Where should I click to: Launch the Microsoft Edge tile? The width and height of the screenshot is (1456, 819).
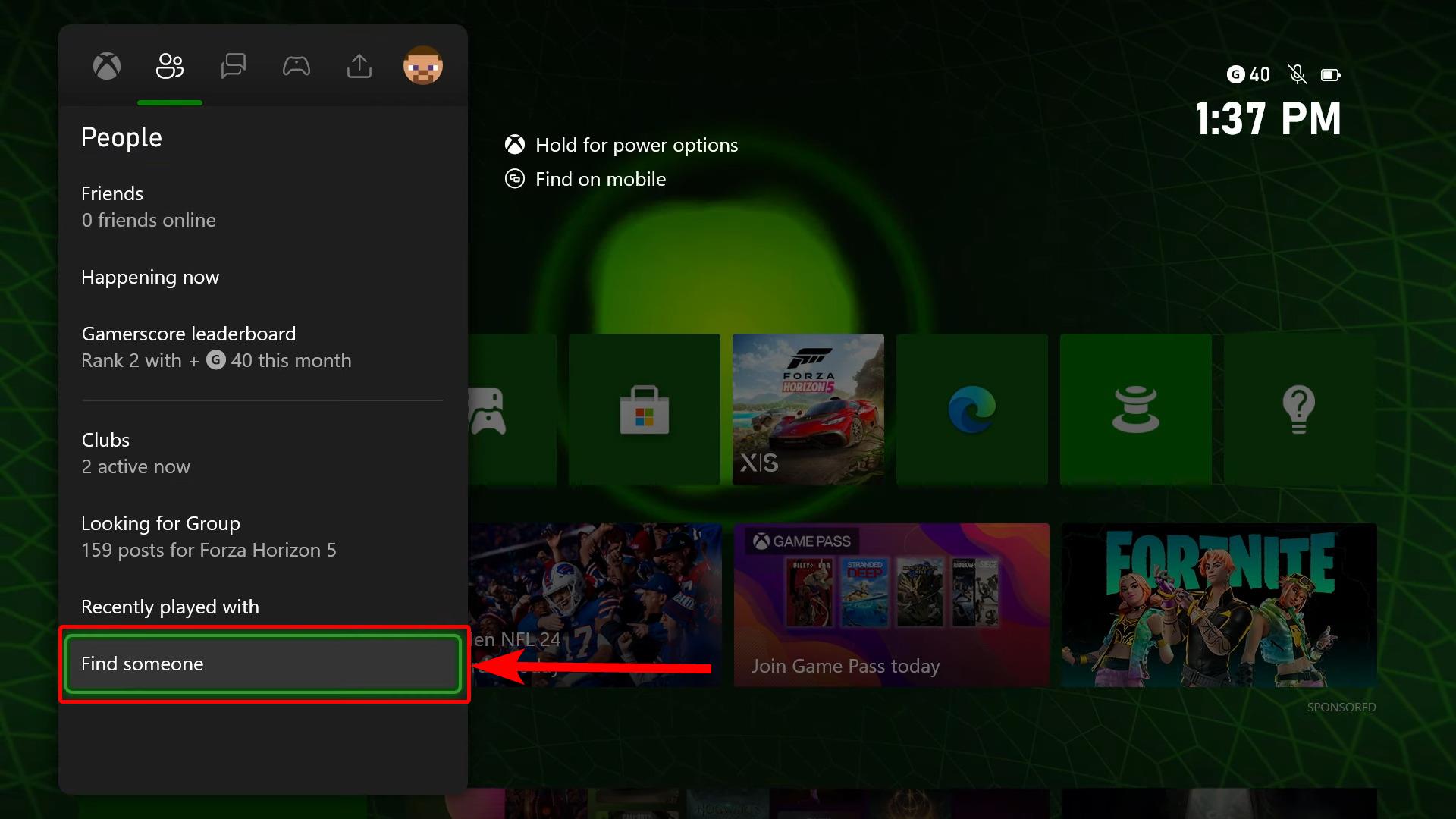coord(971,409)
